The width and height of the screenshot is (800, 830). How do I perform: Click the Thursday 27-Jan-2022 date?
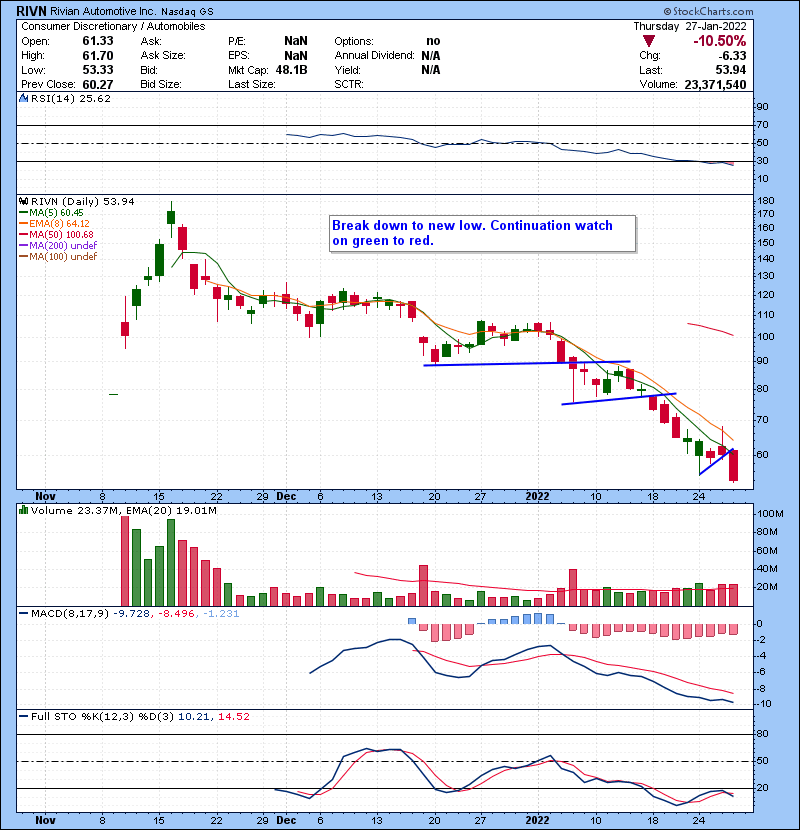coord(690,26)
